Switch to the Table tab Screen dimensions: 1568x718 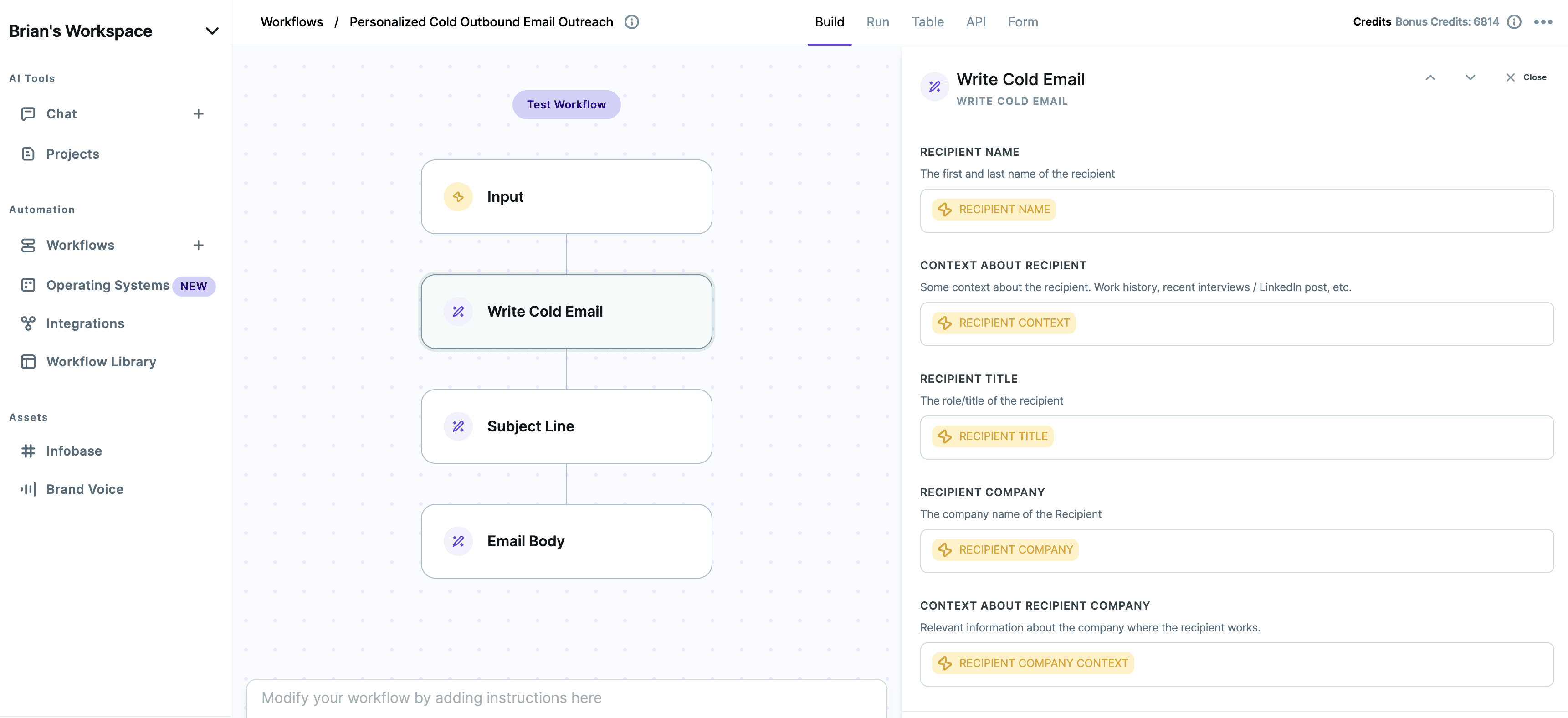pos(927,22)
